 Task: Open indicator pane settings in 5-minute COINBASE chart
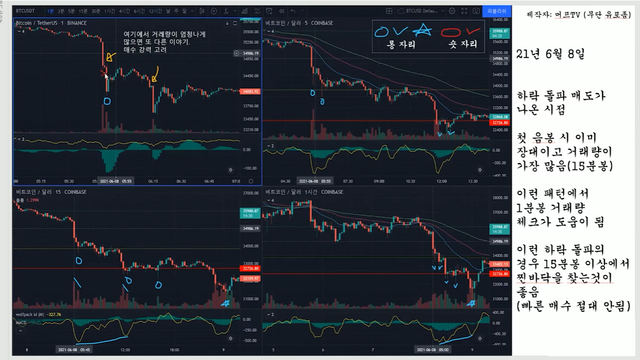[480, 170]
